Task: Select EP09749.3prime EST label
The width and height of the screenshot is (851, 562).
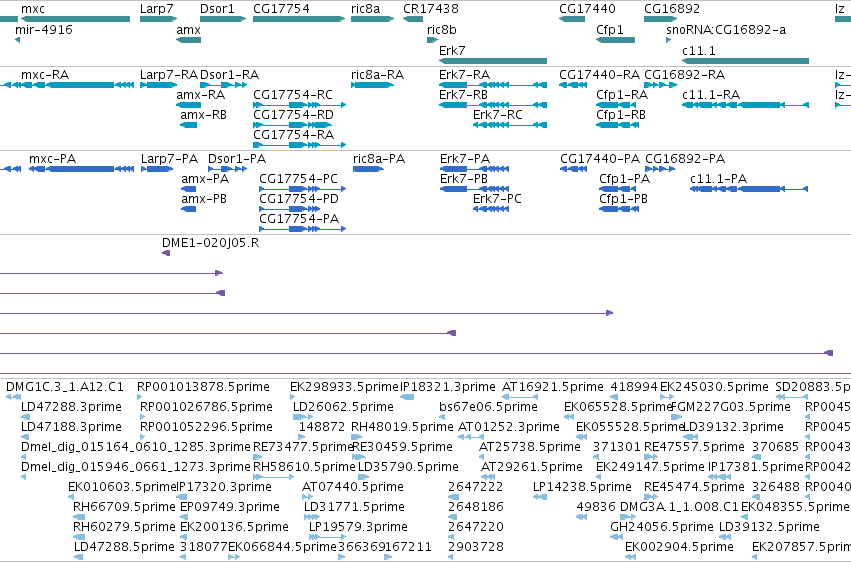Action: tap(230, 507)
